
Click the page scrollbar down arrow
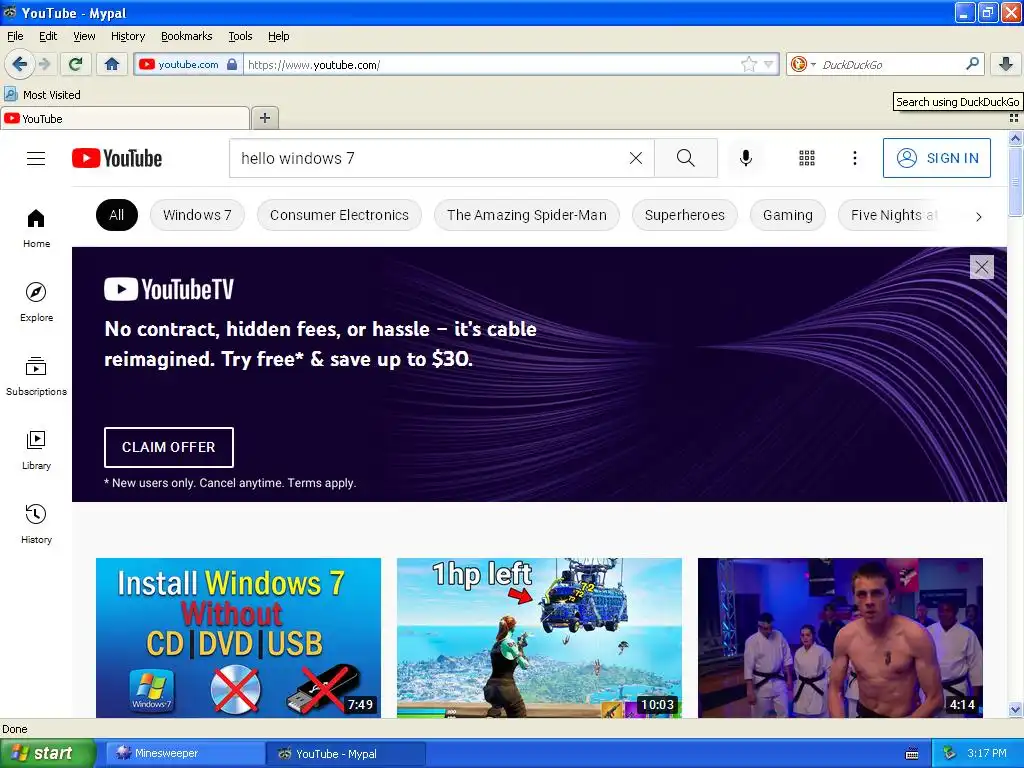pyautogui.click(x=1015, y=710)
